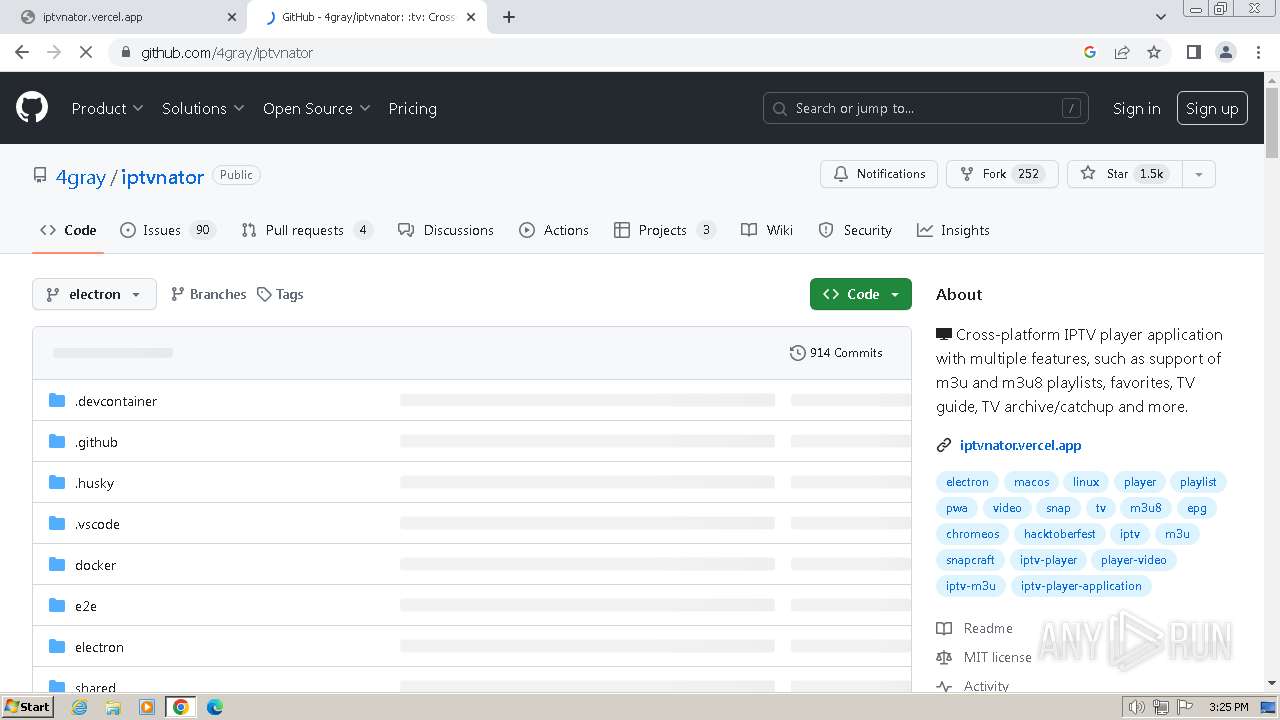Open the GitHub home logo

point(32,108)
